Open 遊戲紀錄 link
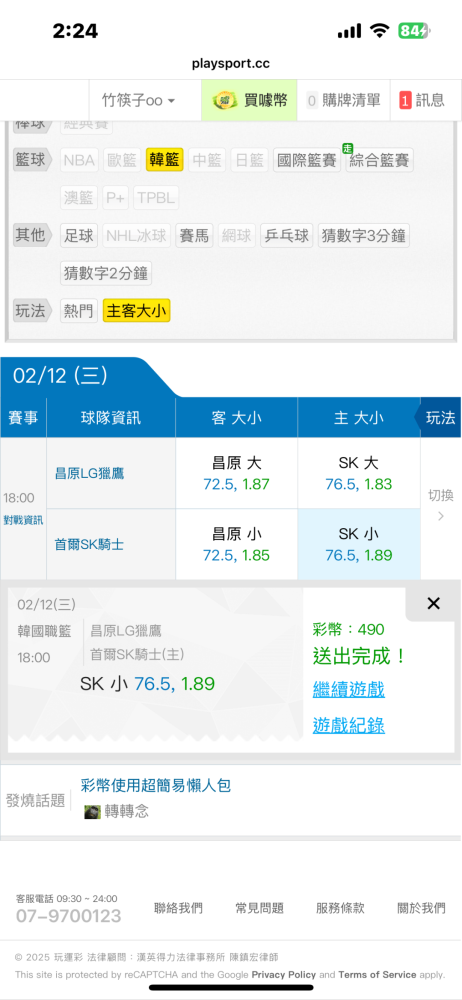This screenshot has width=462, height=1000. coord(348,725)
